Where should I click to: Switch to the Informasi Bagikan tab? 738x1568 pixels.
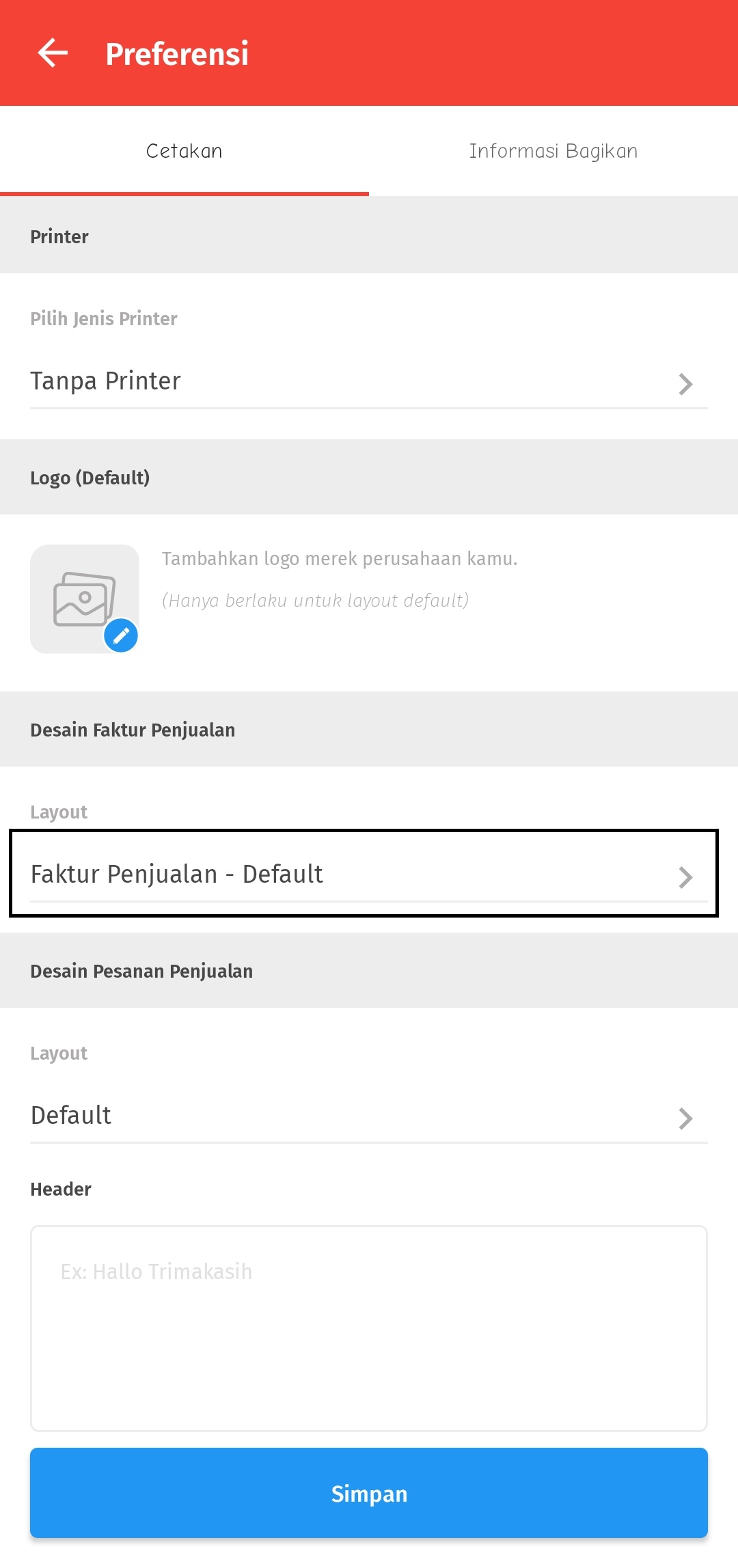(553, 150)
